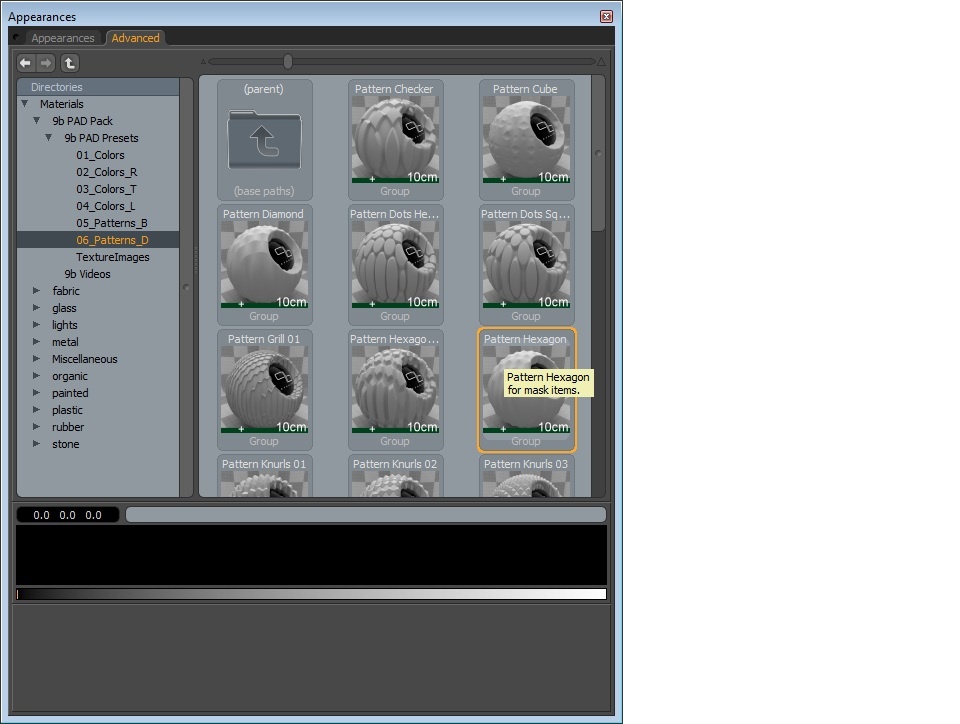Click the small dot left of Appearances tab

point(16,37)
